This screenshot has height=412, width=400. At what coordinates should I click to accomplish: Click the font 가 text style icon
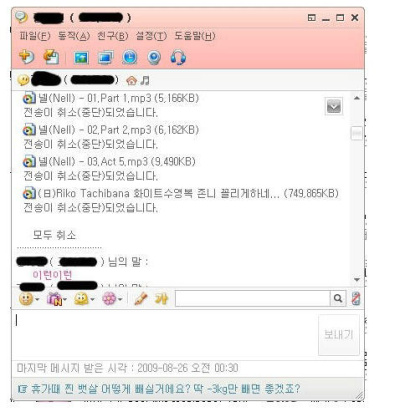click(161, 299)
